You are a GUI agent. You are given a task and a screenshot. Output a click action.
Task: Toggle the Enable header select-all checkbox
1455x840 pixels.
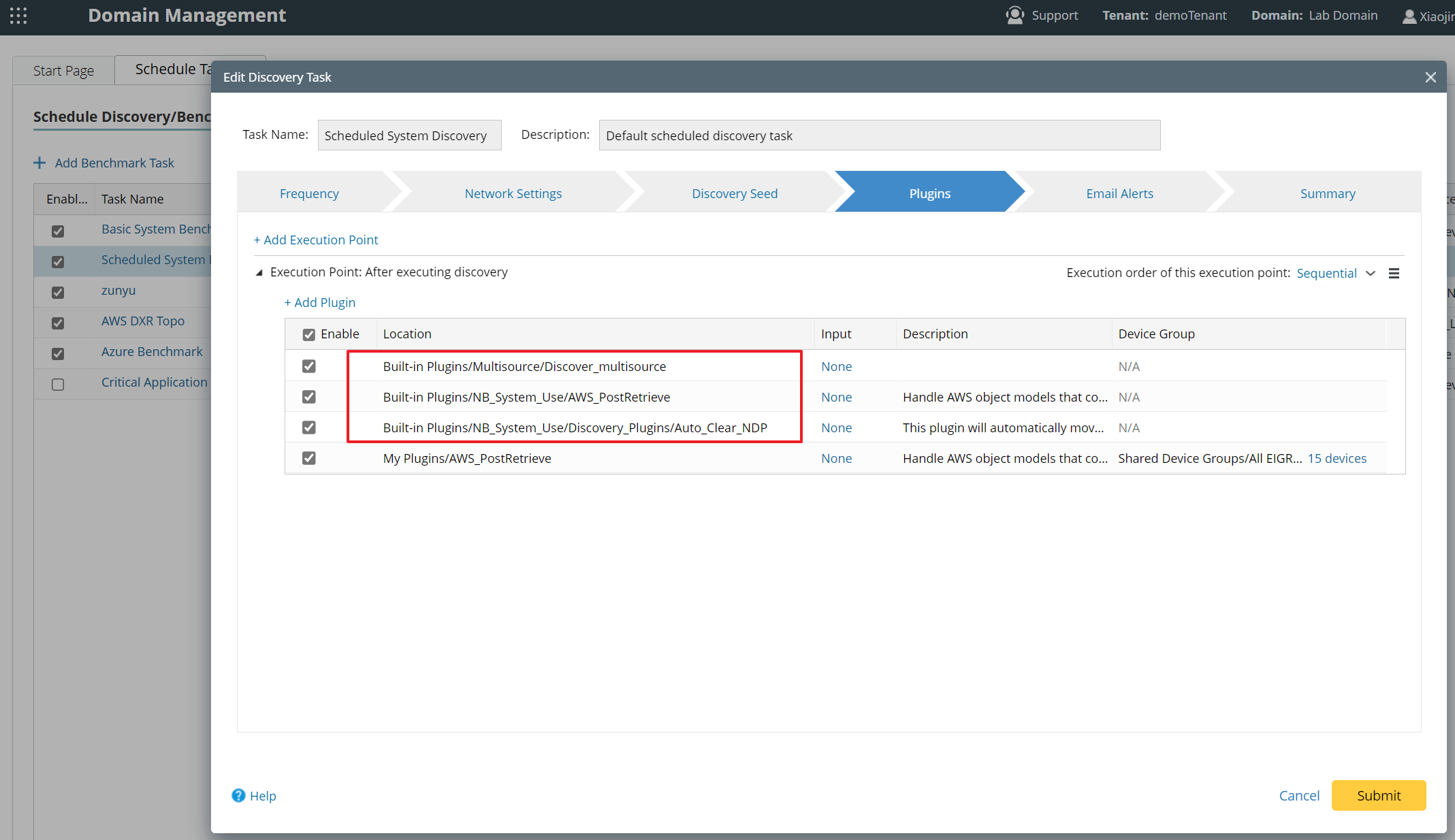click(309, 334)
